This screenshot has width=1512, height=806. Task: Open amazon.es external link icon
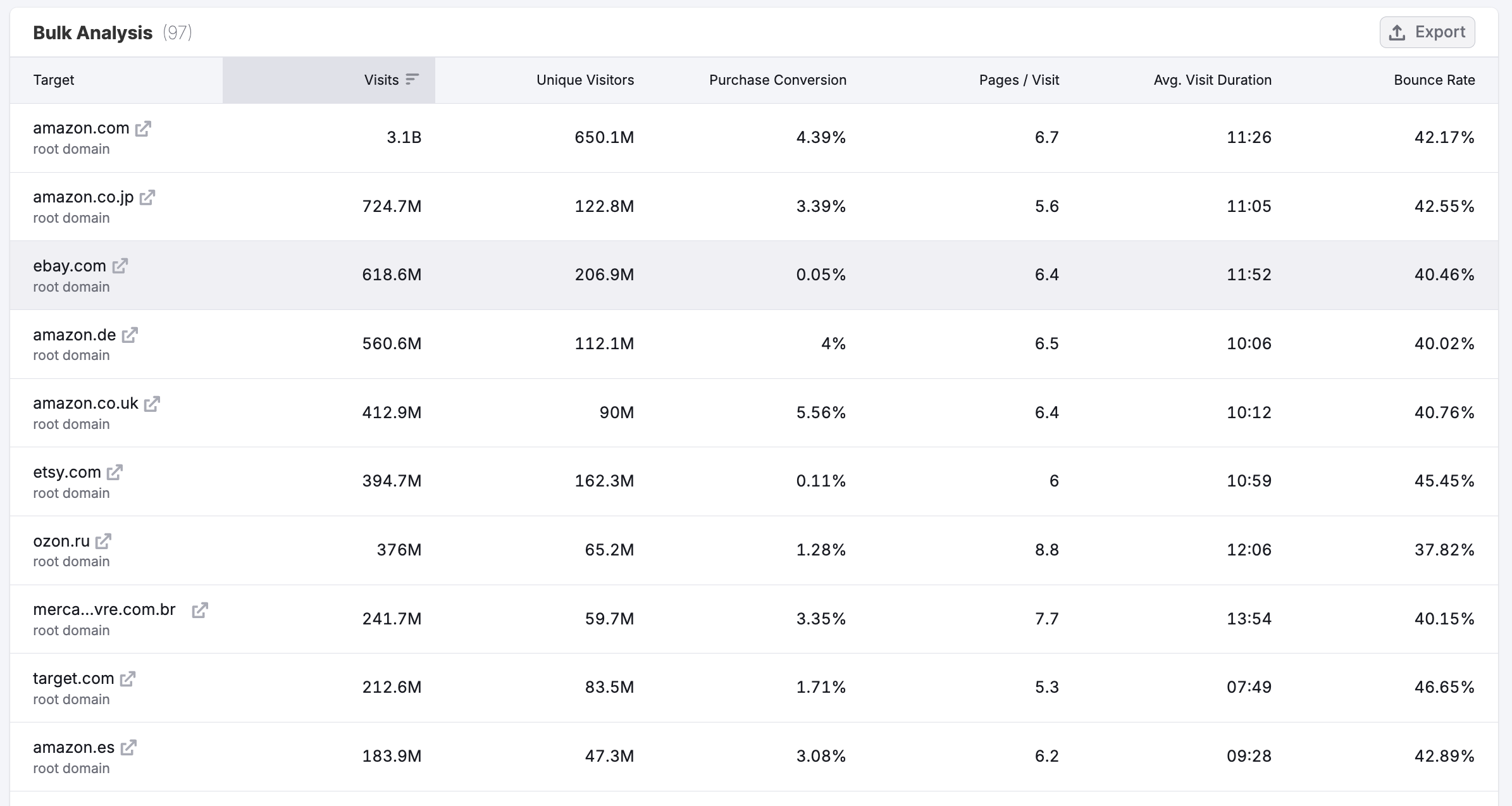click(128, 747)
